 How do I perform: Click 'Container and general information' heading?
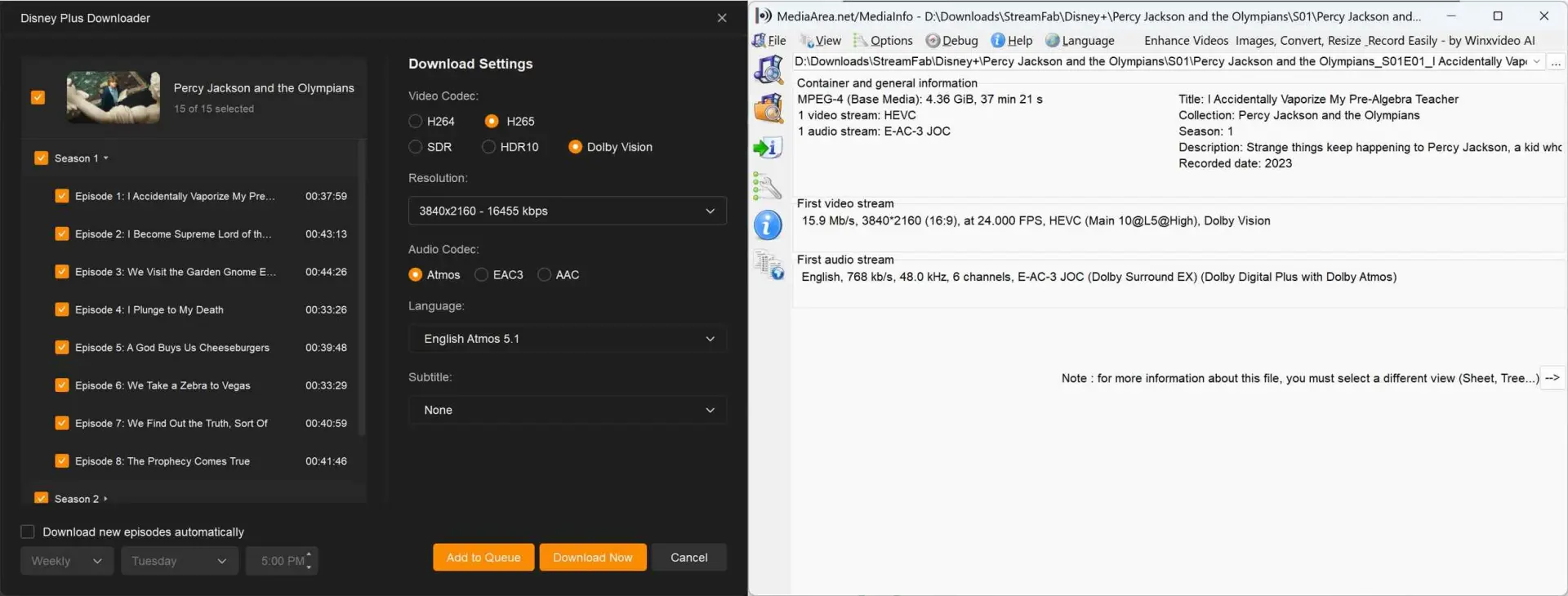[x=887, y=83]
